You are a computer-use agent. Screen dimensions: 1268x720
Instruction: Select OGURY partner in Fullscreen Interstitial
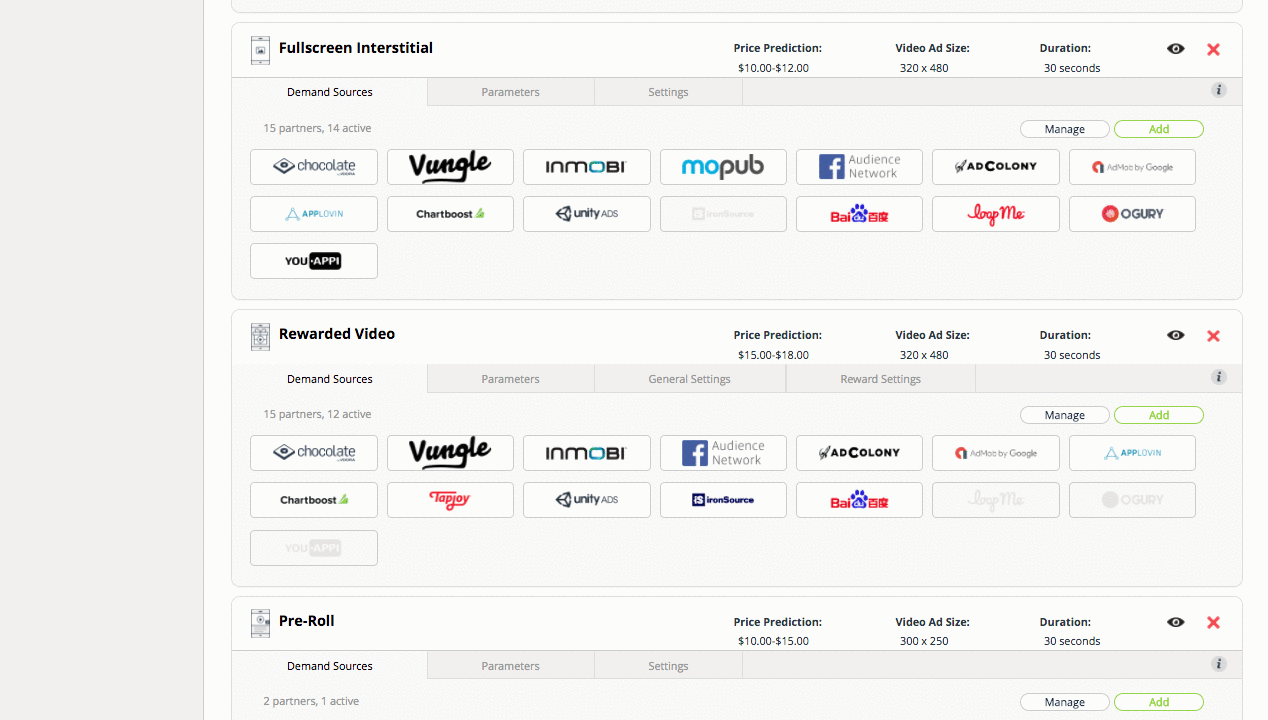pyautogui.click(x=1132, y=214)
